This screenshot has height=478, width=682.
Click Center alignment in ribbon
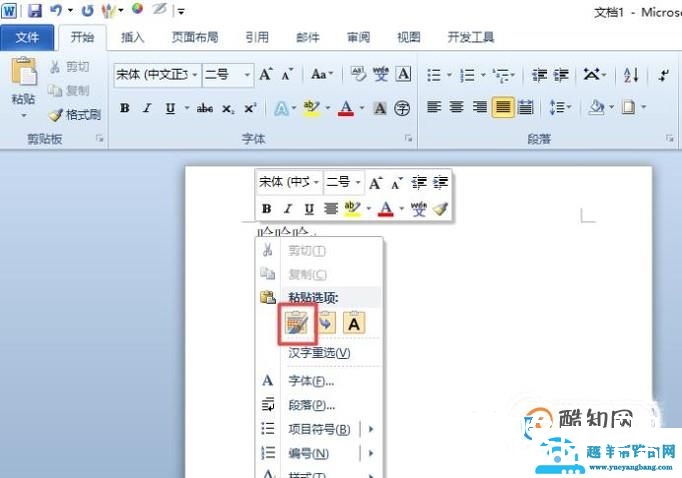point(456,107)
